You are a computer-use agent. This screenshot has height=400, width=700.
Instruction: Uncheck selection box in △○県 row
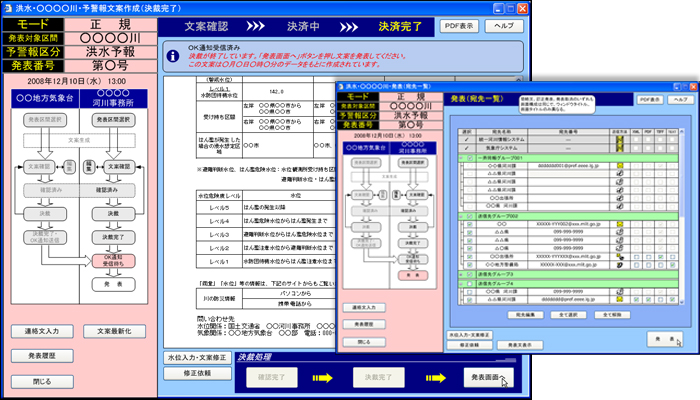470,248
